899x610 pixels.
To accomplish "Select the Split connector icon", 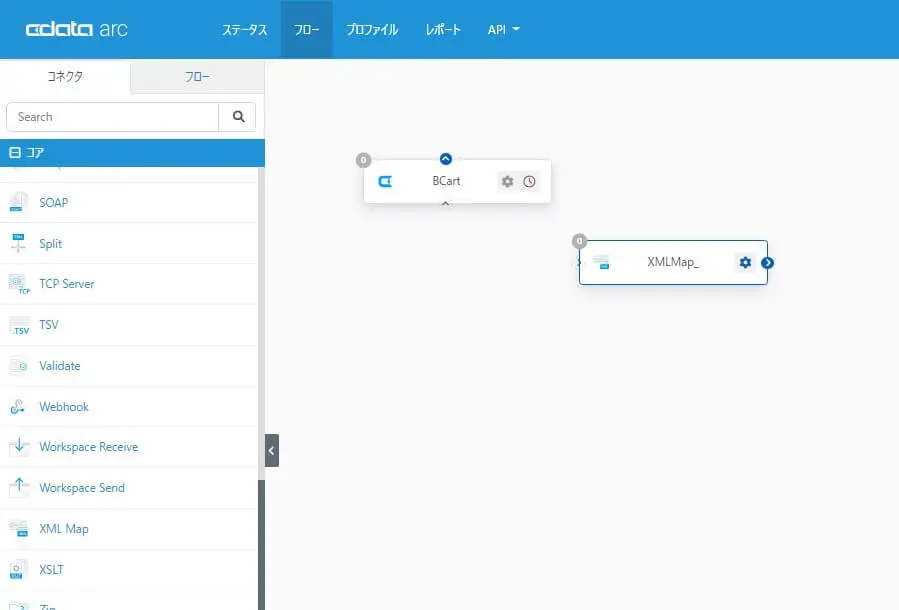I will coord(18,243).
